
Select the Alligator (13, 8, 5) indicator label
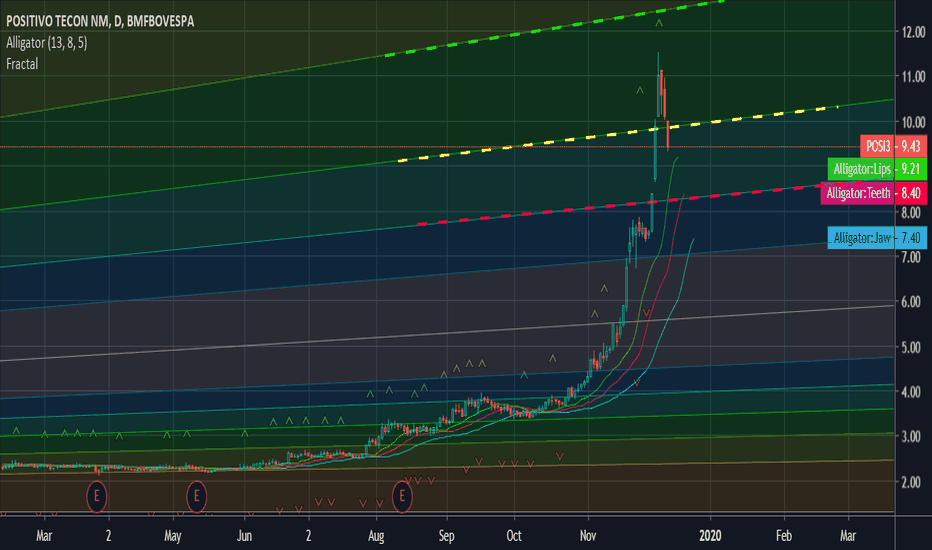coord(46,43)
